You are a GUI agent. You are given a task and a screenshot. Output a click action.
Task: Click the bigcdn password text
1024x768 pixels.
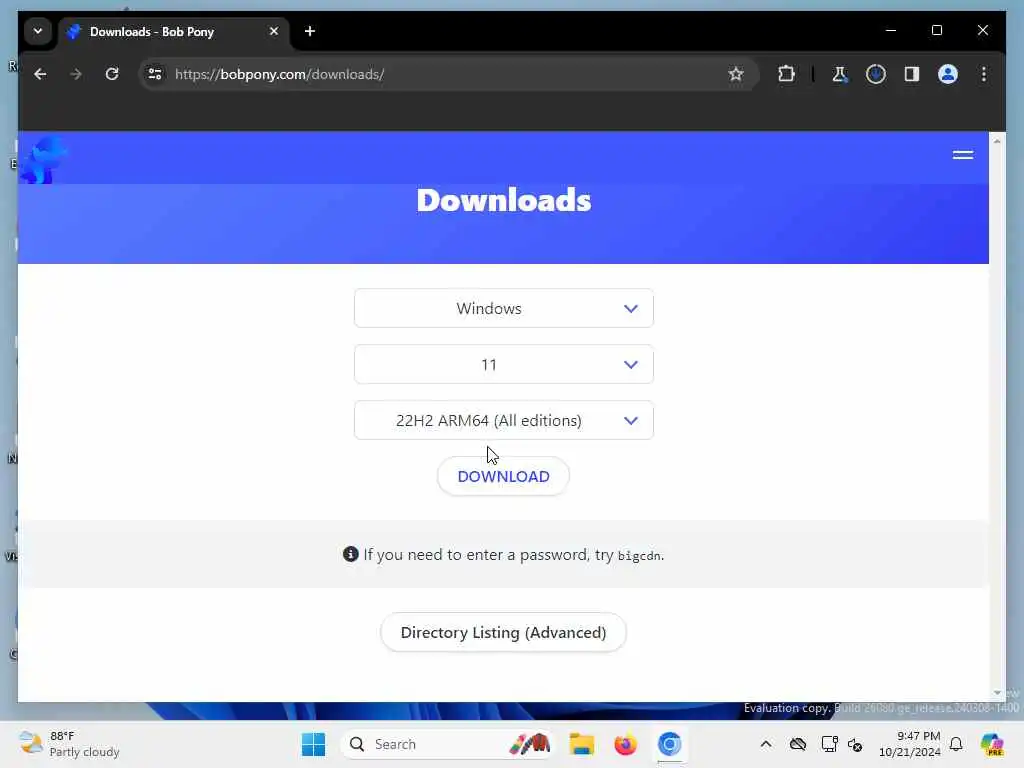[x=639, y=556]
